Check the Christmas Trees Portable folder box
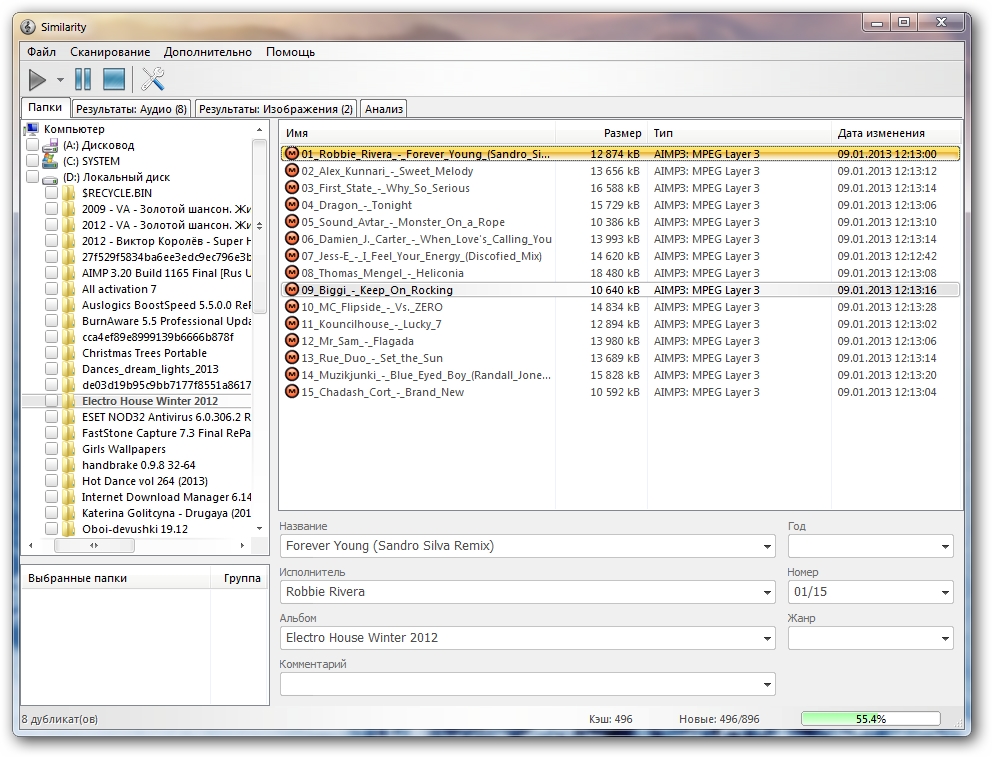 coord(52,353)
